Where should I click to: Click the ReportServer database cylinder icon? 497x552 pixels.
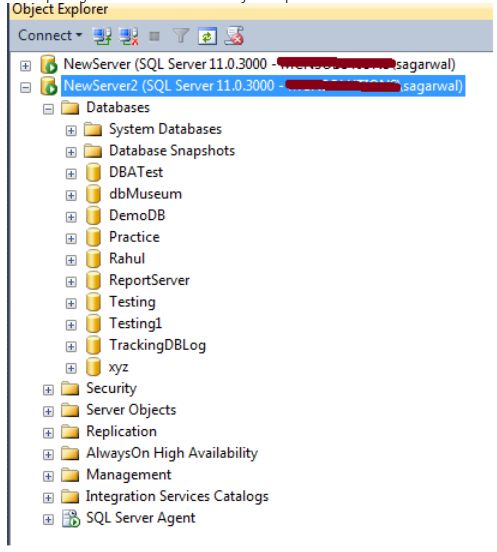click(93, 281)
